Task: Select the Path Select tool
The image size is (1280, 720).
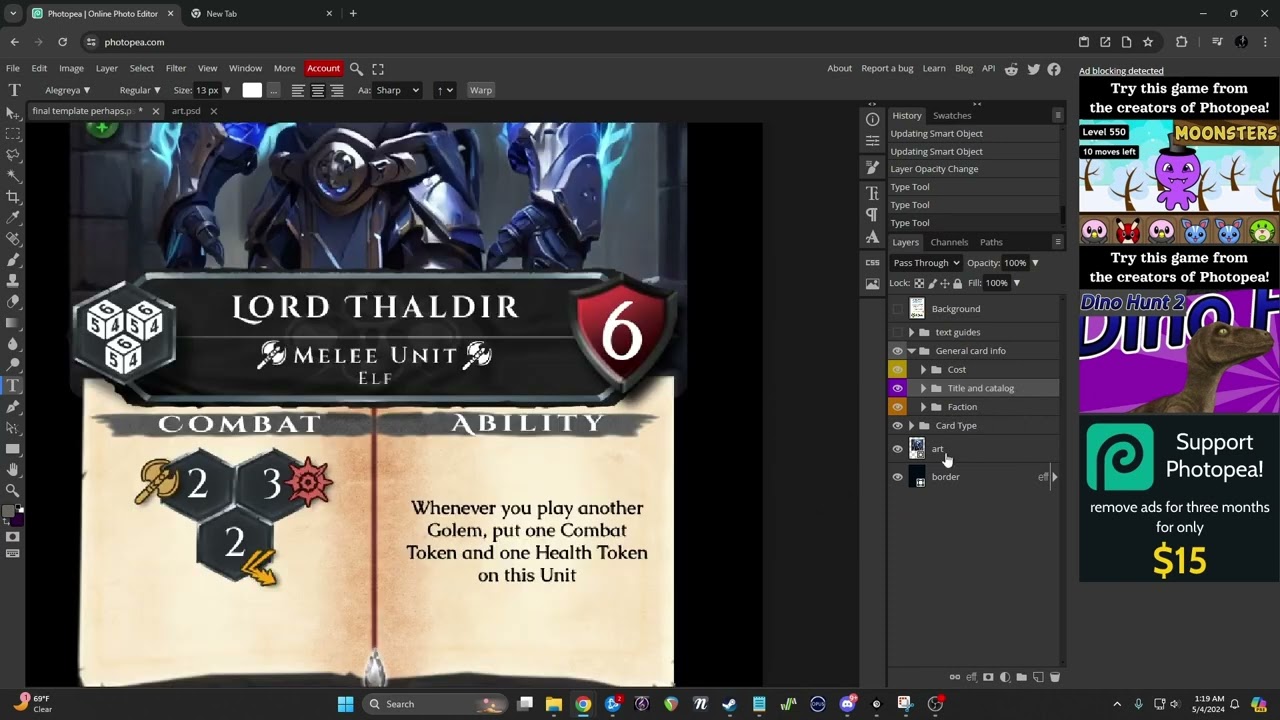Action: (x=13, y=427)
